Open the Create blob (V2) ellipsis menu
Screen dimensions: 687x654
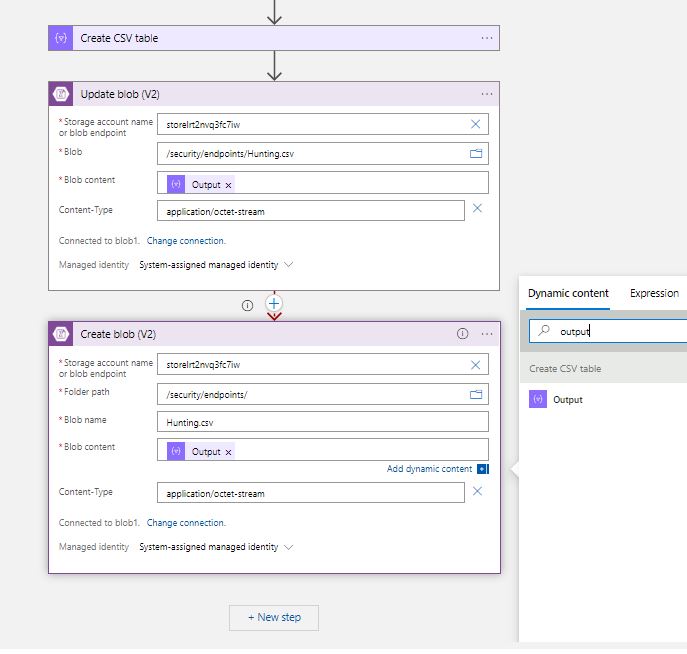point(487,334)
